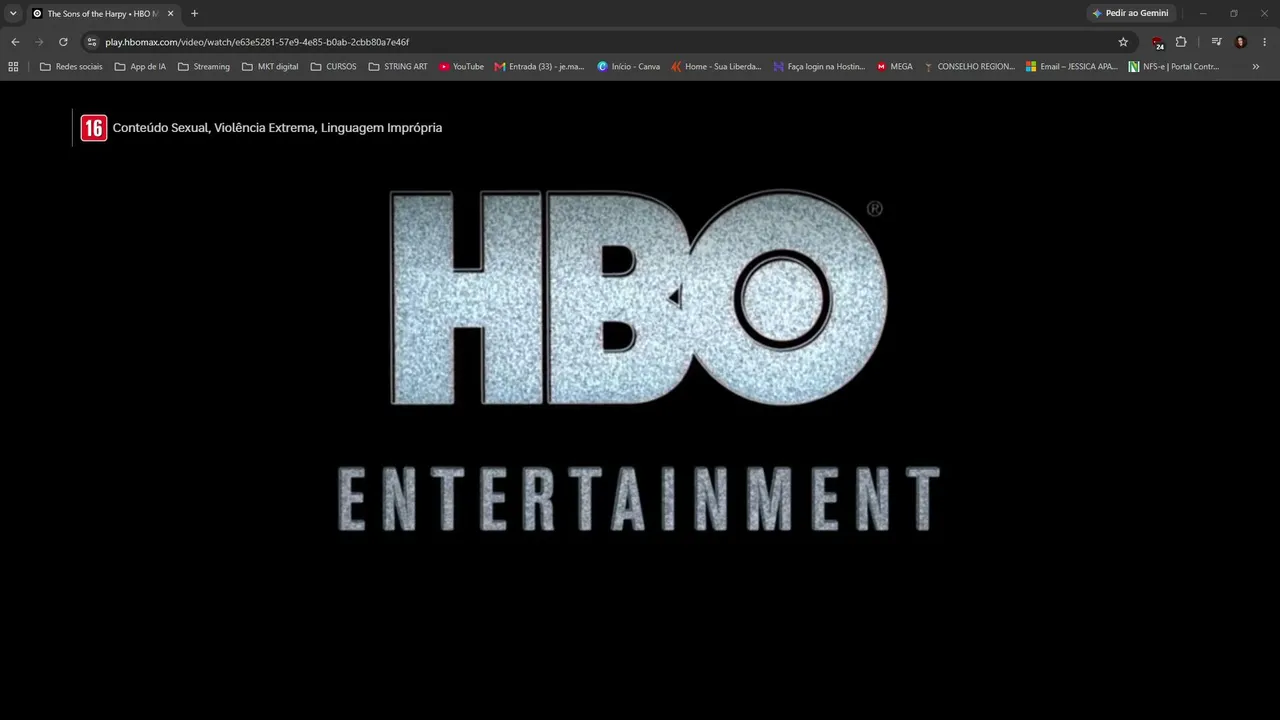Open the Streaming bookmark folder
Image resolution: width=1280 pixels, height=720 pixels.
[203, 67]
